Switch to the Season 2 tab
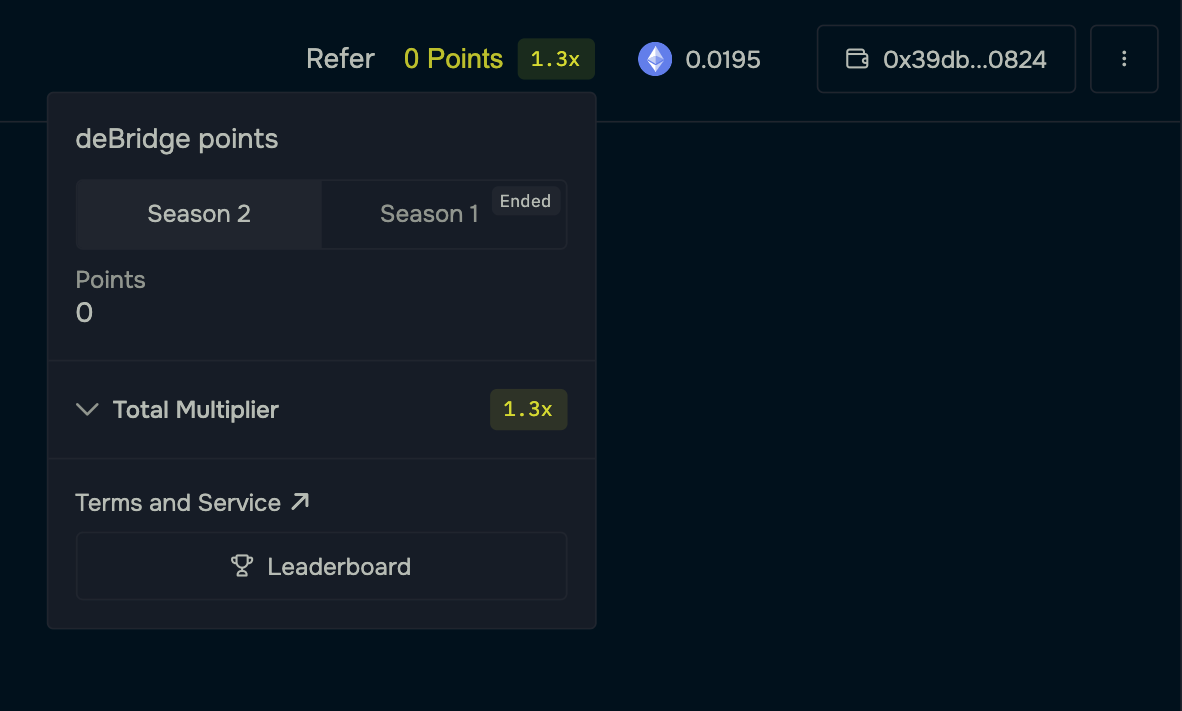1182x711 pixels. [199, 214]
